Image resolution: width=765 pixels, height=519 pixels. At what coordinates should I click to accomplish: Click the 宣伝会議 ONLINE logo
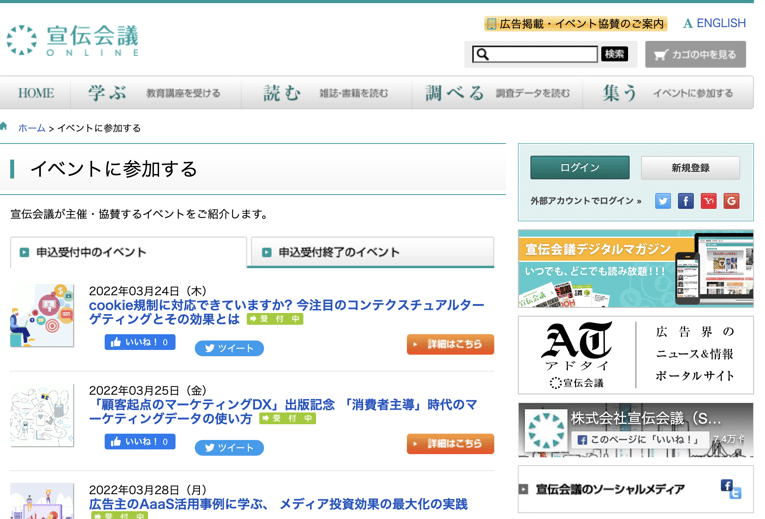coord(73,40)
